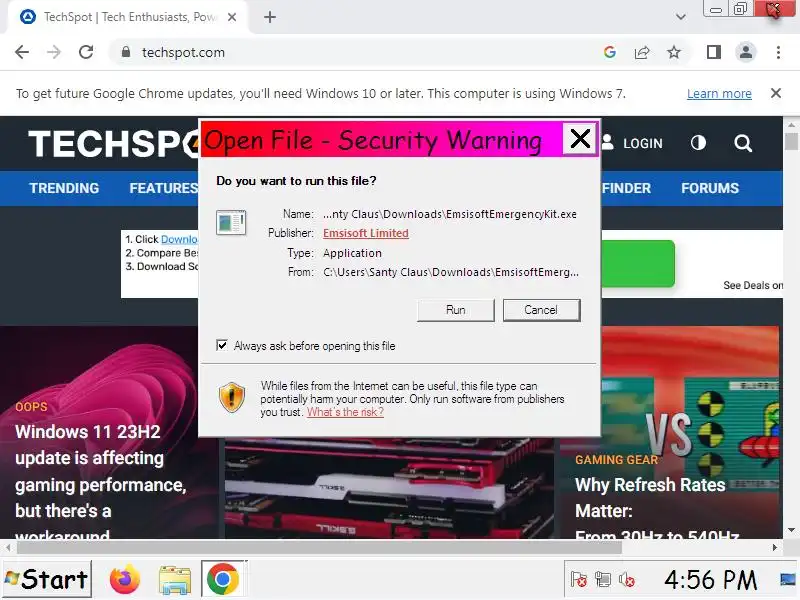The width and height of the screenshot is (800, 600).
Task: Click the Google icon in address bar
Action: pos(610,52)
